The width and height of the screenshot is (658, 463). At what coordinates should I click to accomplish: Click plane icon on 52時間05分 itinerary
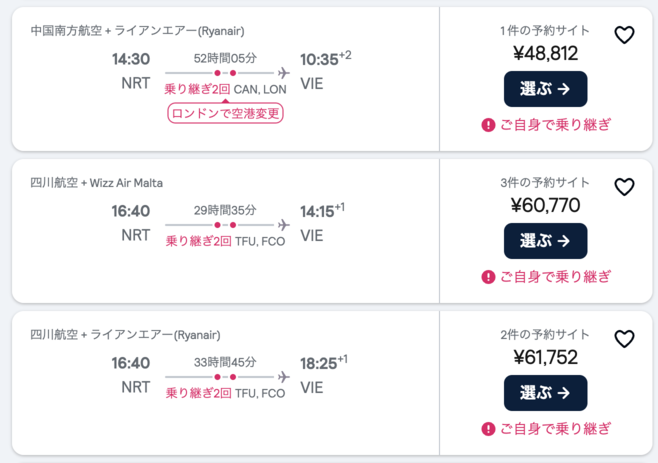[283, 73]
